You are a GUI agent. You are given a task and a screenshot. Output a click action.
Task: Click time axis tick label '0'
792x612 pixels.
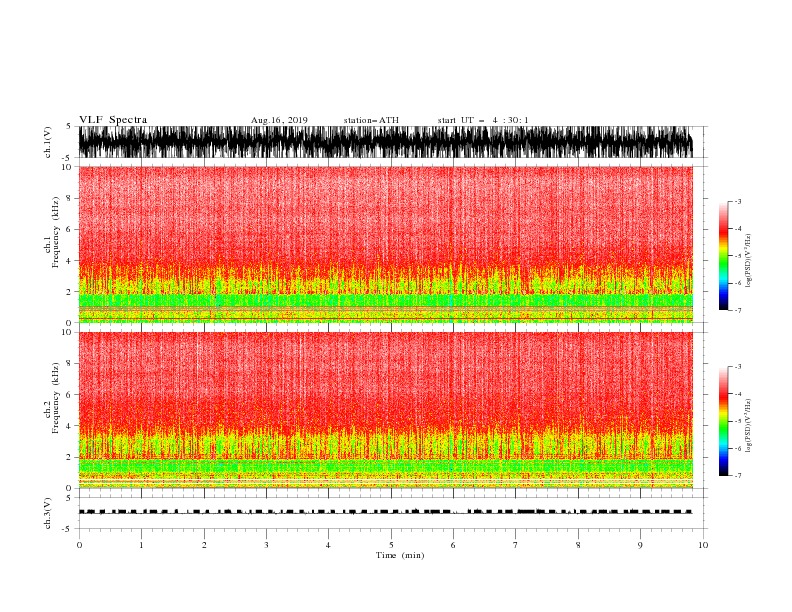point(79,545)
